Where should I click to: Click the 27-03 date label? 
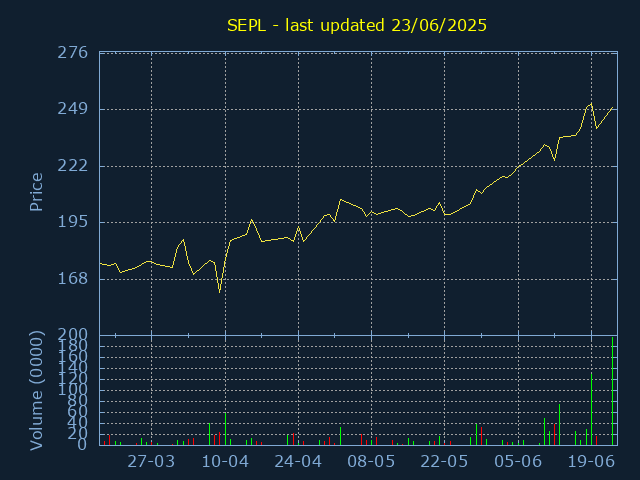[151, 462]
